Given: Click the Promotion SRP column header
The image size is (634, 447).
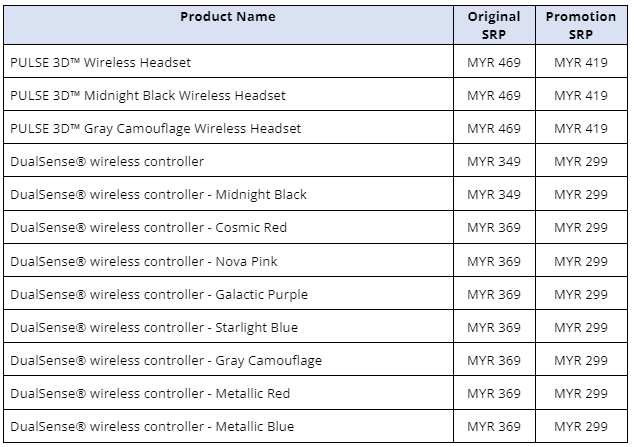Looking at the screenshot, I should point(580,24).
